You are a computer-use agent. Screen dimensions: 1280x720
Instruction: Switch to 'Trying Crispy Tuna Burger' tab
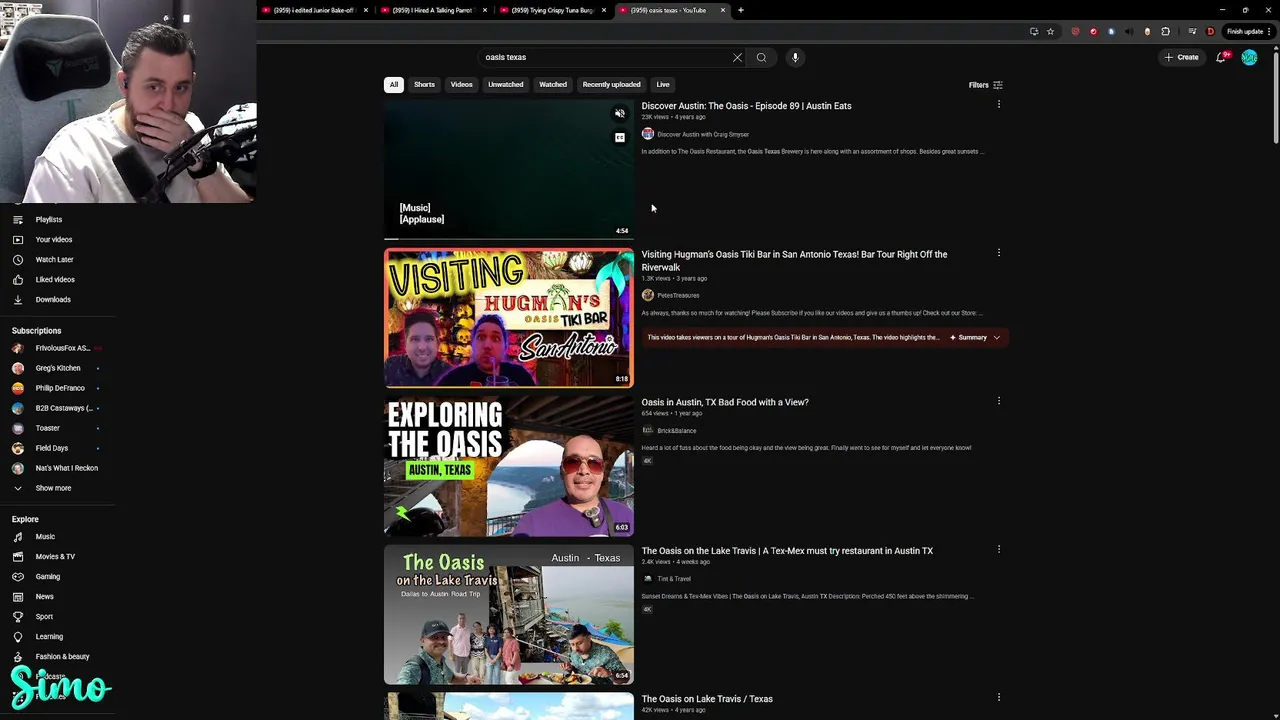[553, 10]
